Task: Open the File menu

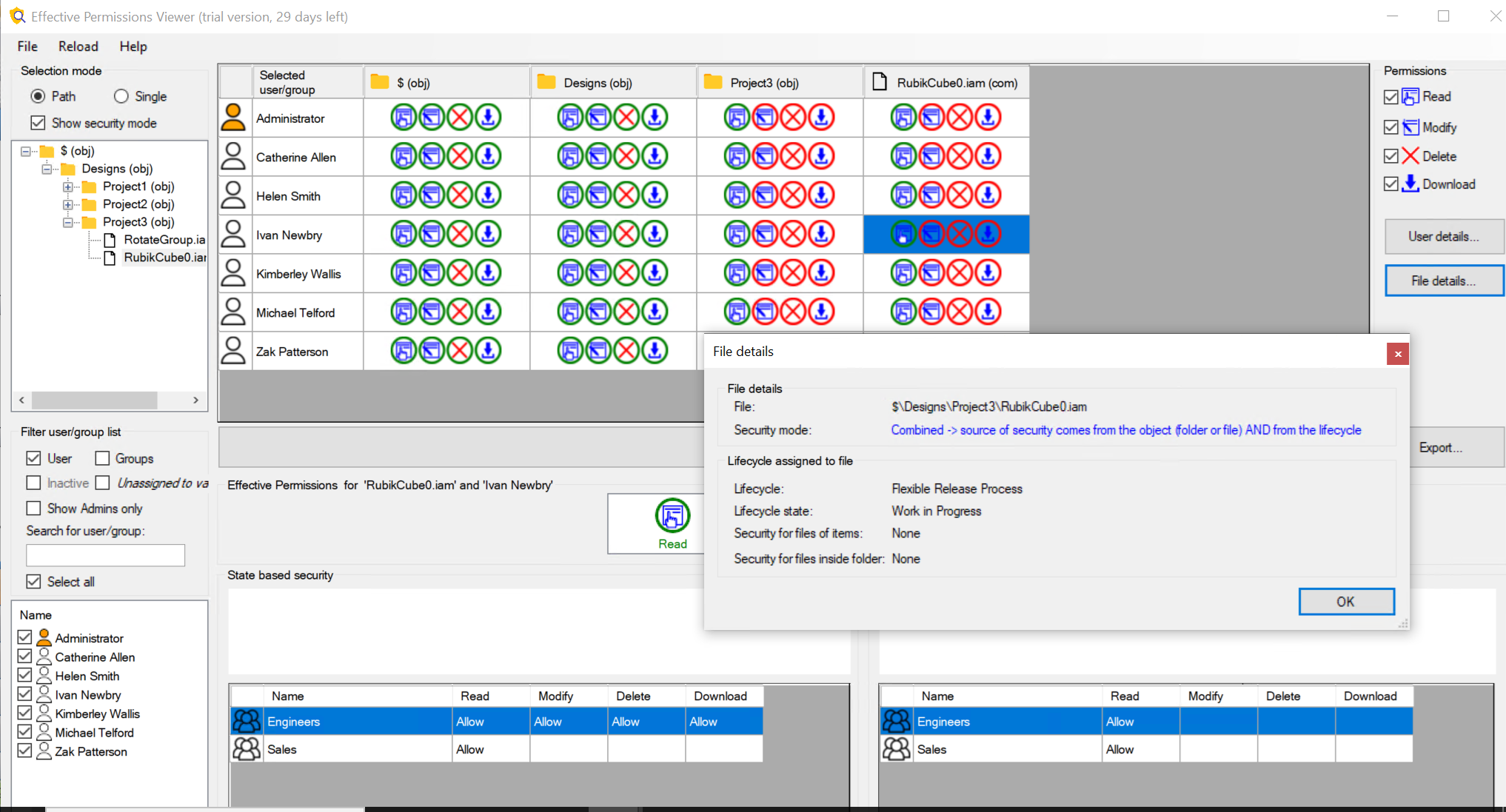Action: (27, 46)
